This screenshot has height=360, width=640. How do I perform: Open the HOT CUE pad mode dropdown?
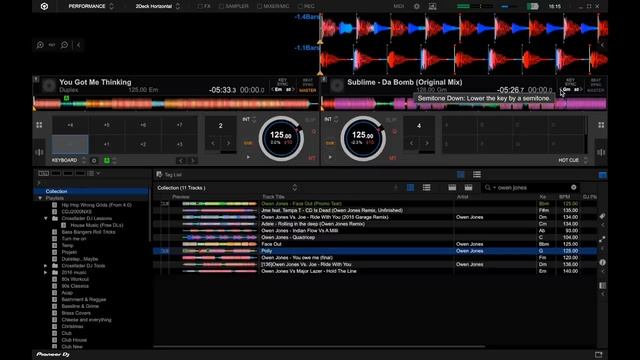pyautogui.click(x=573, y=160)
